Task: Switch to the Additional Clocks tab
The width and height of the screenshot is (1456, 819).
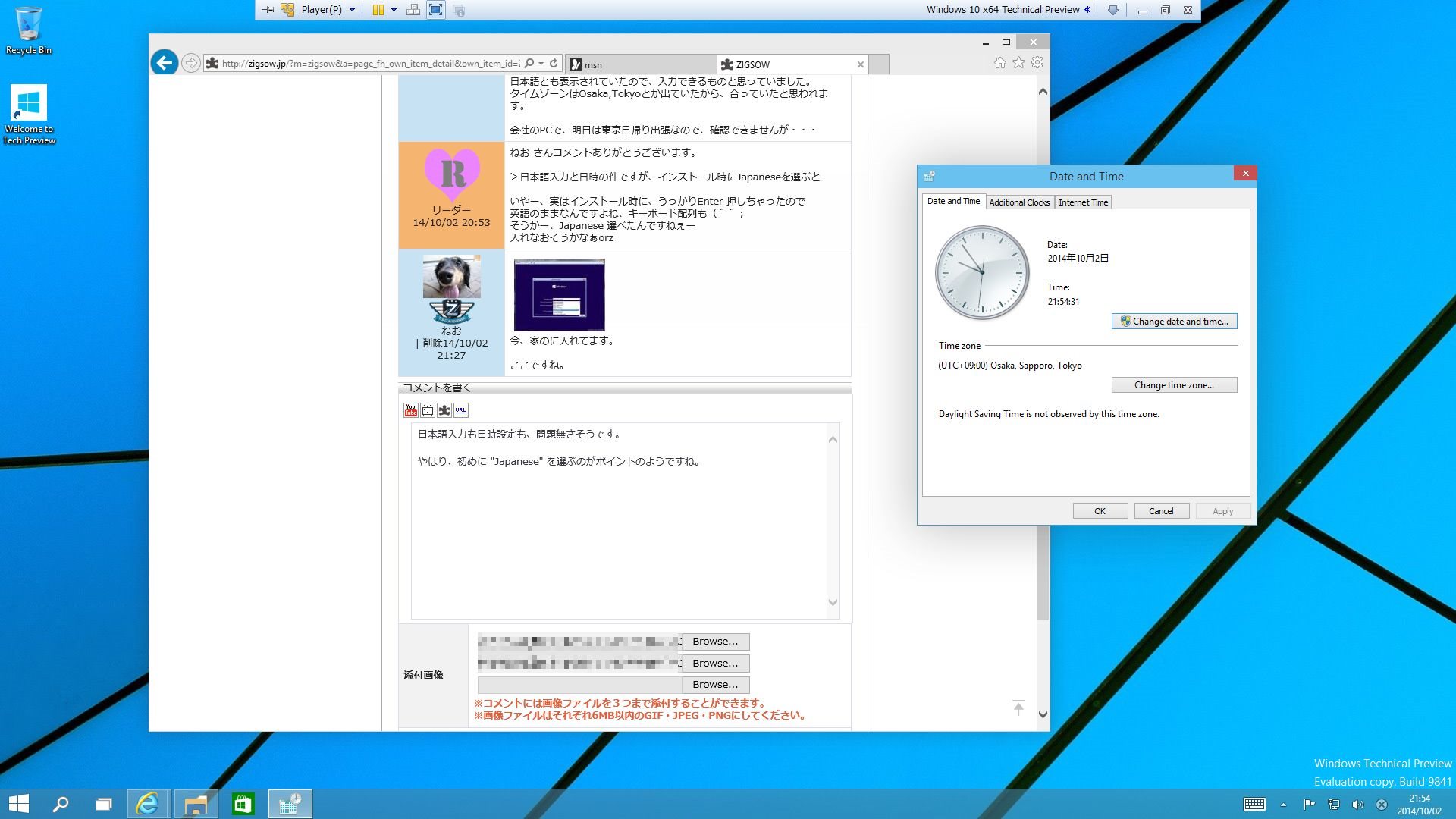Action: click(1018, 202)
